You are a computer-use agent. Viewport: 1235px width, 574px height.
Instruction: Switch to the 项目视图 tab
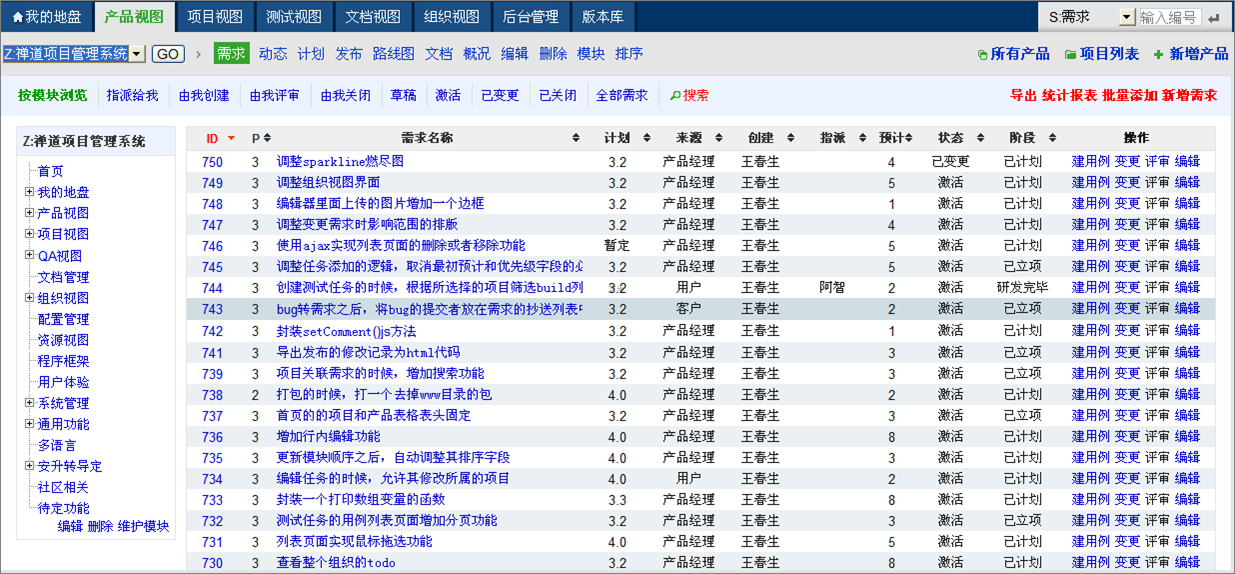coord(215,17)
